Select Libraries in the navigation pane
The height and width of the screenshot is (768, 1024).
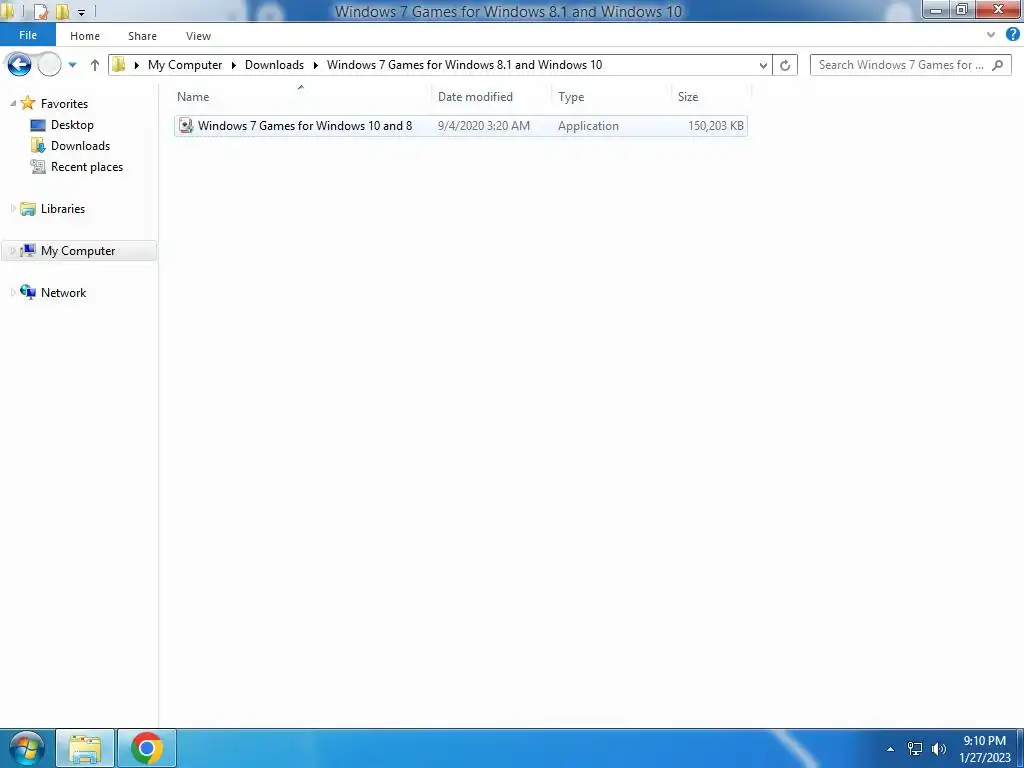coord(63,209)
